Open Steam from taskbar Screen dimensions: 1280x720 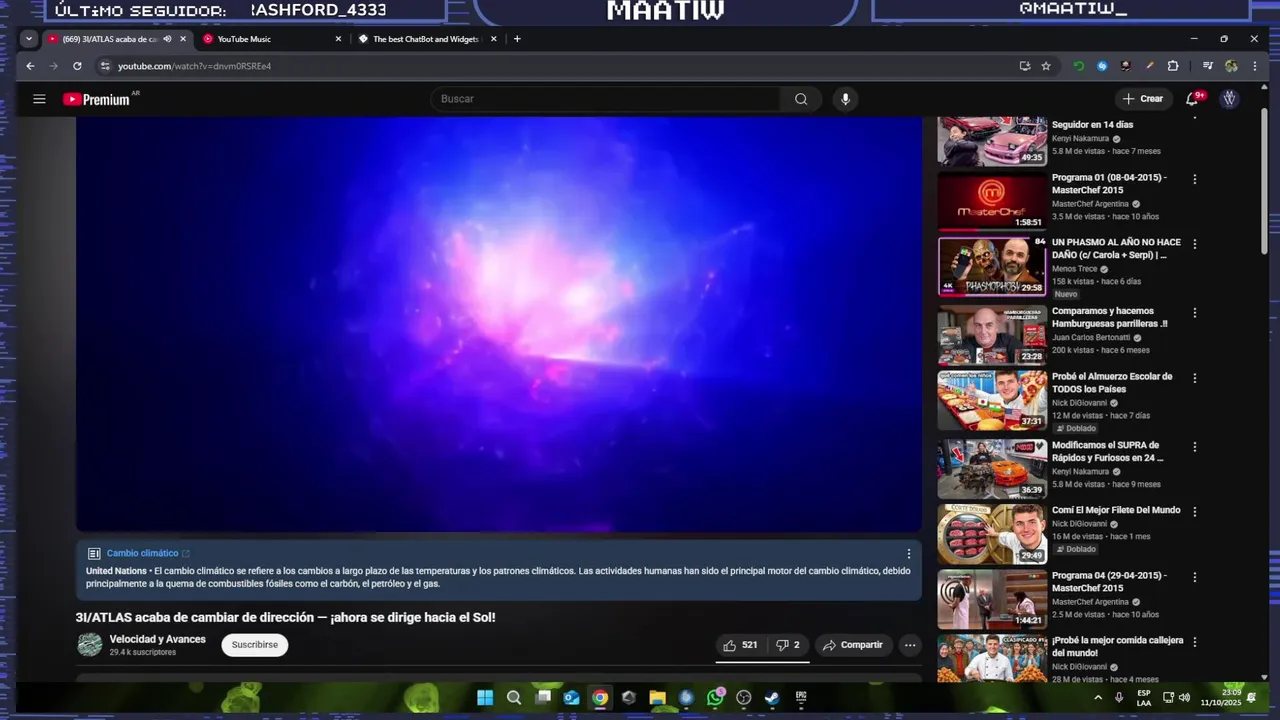click(772, 698)
